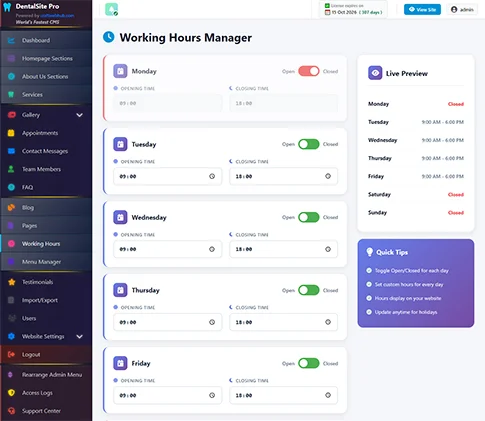Viewport: 485px width, 421px height.
Task: Click the Team Members person icon
Action: [11, 169]
